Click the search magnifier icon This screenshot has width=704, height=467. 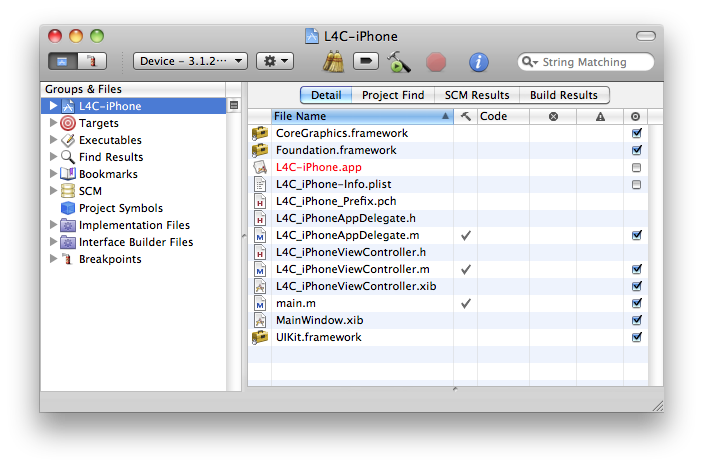tap(529, 62)
